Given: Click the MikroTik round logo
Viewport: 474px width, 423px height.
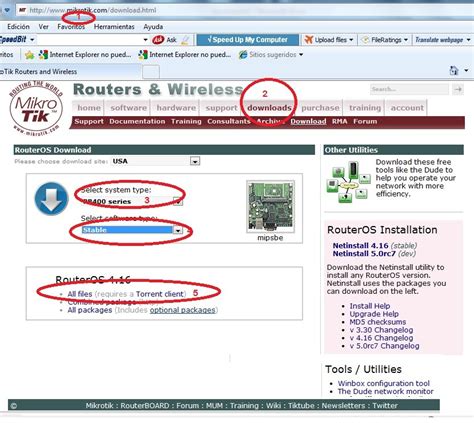Looking at the screenshot, I should point(36,109).
